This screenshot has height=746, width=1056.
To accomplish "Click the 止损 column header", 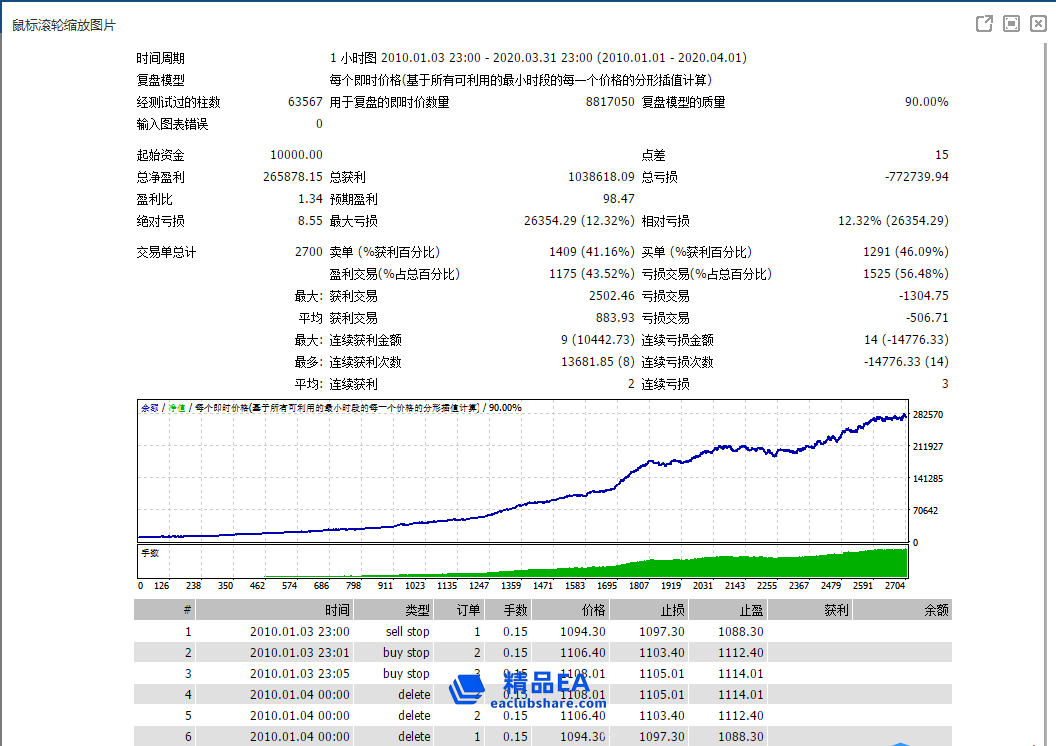I will (672, 610).
